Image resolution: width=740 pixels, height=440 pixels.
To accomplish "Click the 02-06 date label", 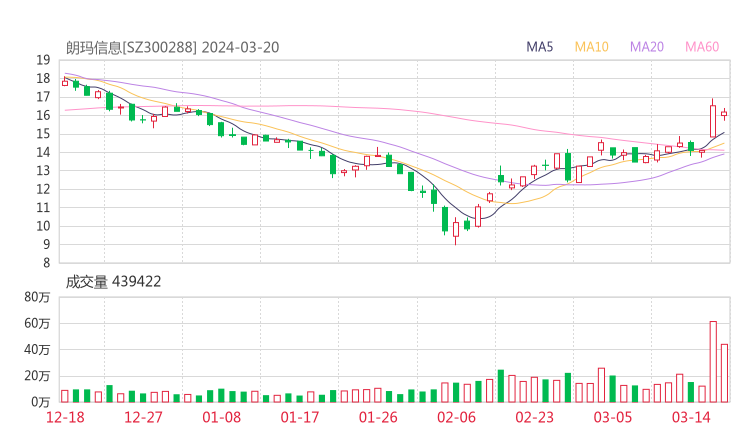I will click(456, 417).
